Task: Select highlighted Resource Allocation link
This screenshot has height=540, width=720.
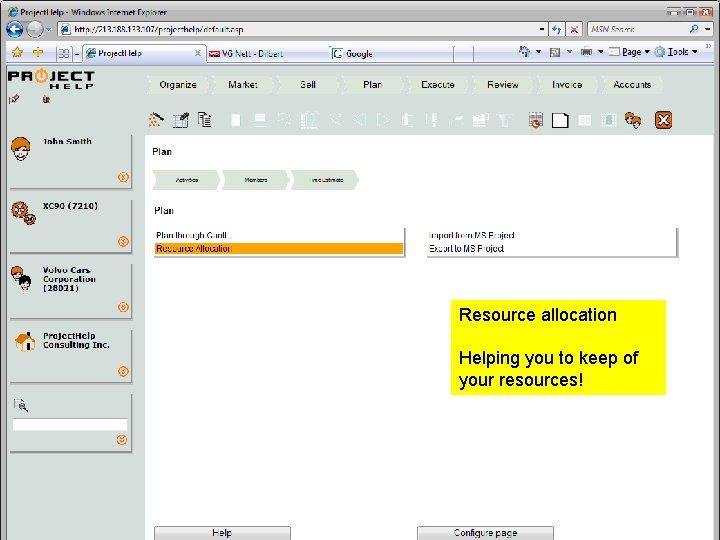Action: pyautogui.click(x=279, y=248)
